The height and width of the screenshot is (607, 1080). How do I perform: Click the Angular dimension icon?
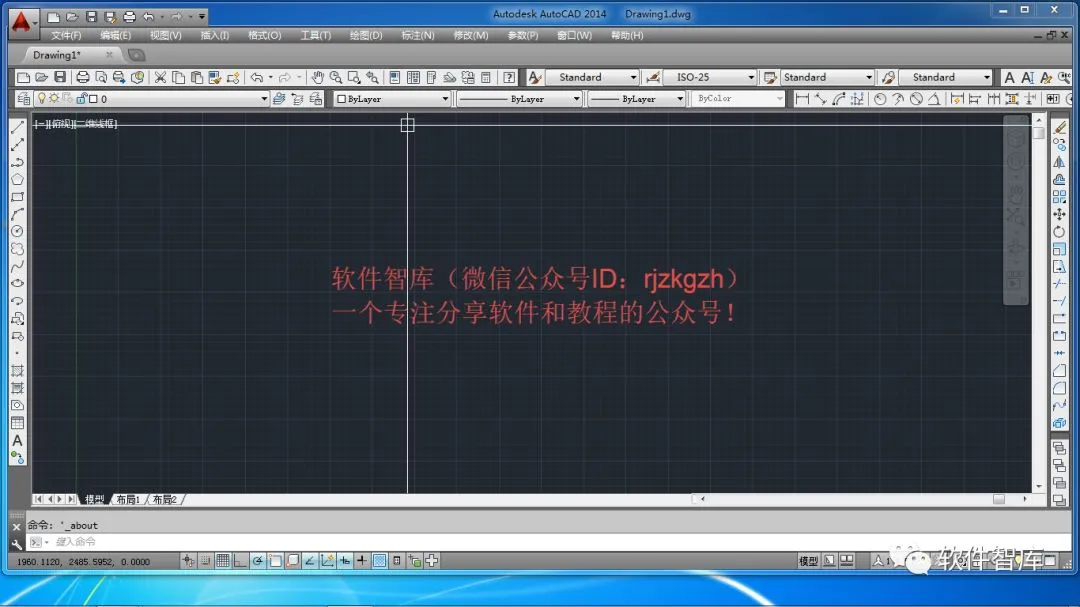[934, 99]
